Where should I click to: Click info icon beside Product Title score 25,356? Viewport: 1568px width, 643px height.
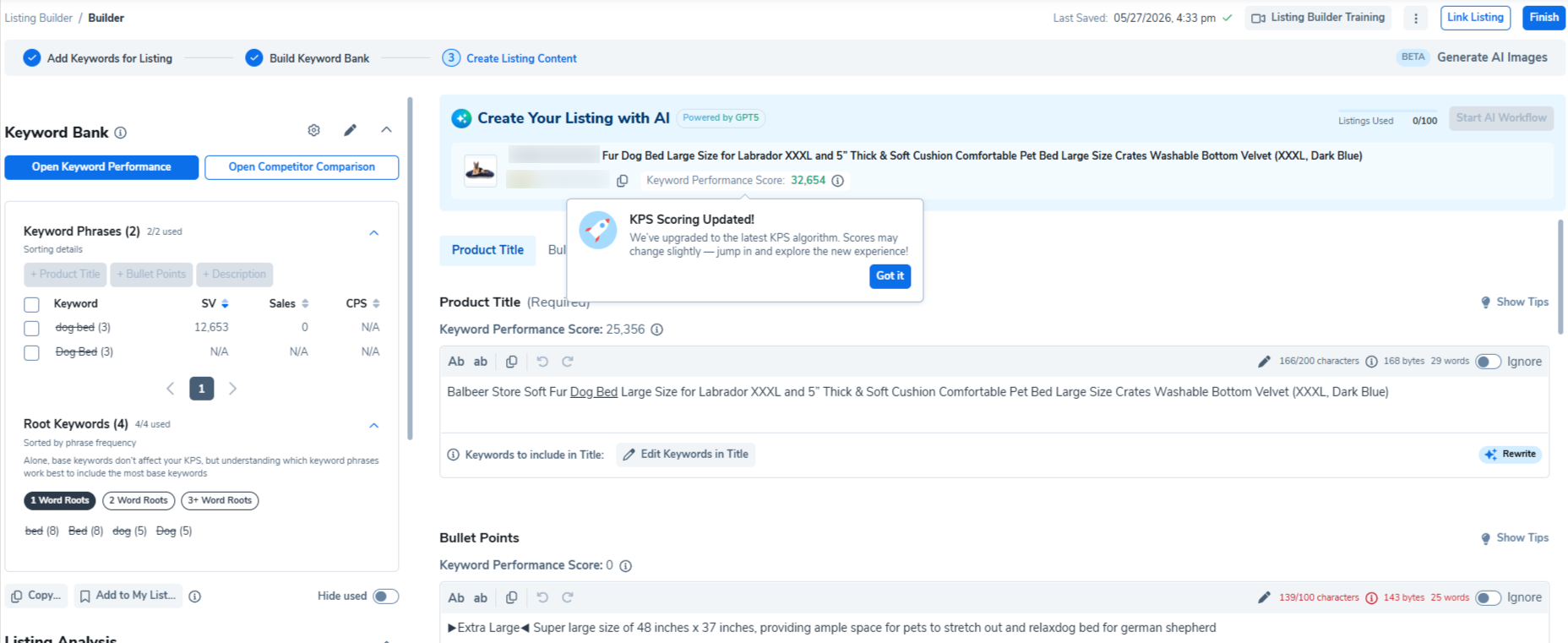656,330
